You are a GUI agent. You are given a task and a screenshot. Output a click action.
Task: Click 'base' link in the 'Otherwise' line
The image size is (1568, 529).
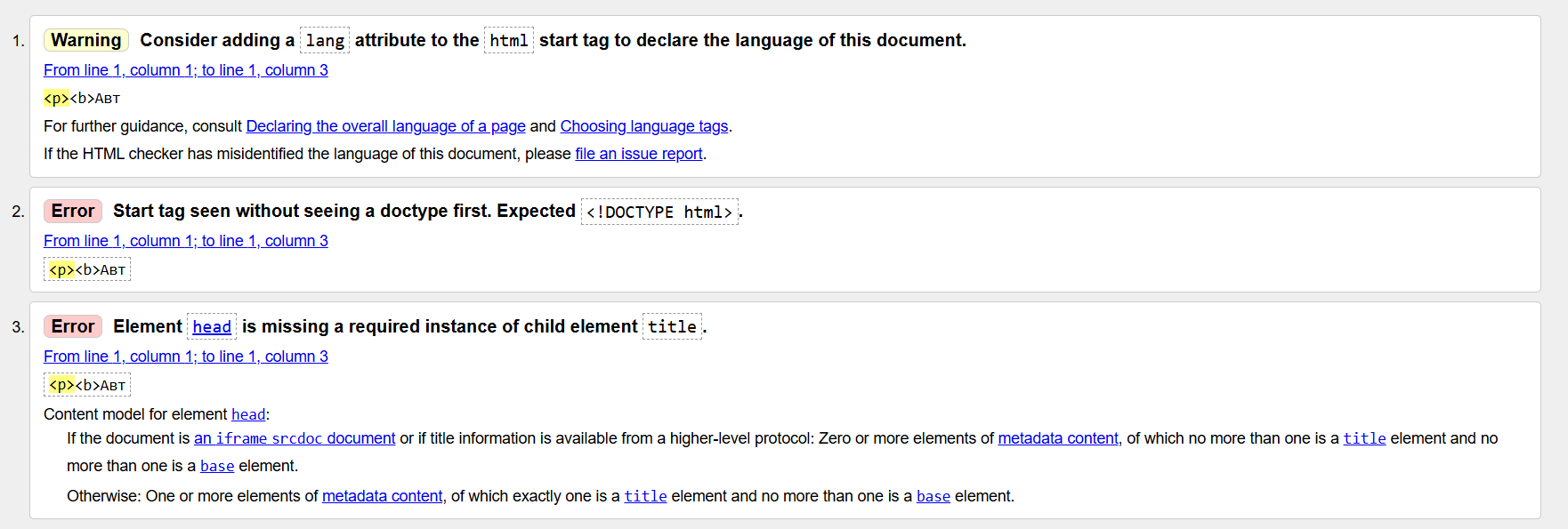tap(933, 496)
